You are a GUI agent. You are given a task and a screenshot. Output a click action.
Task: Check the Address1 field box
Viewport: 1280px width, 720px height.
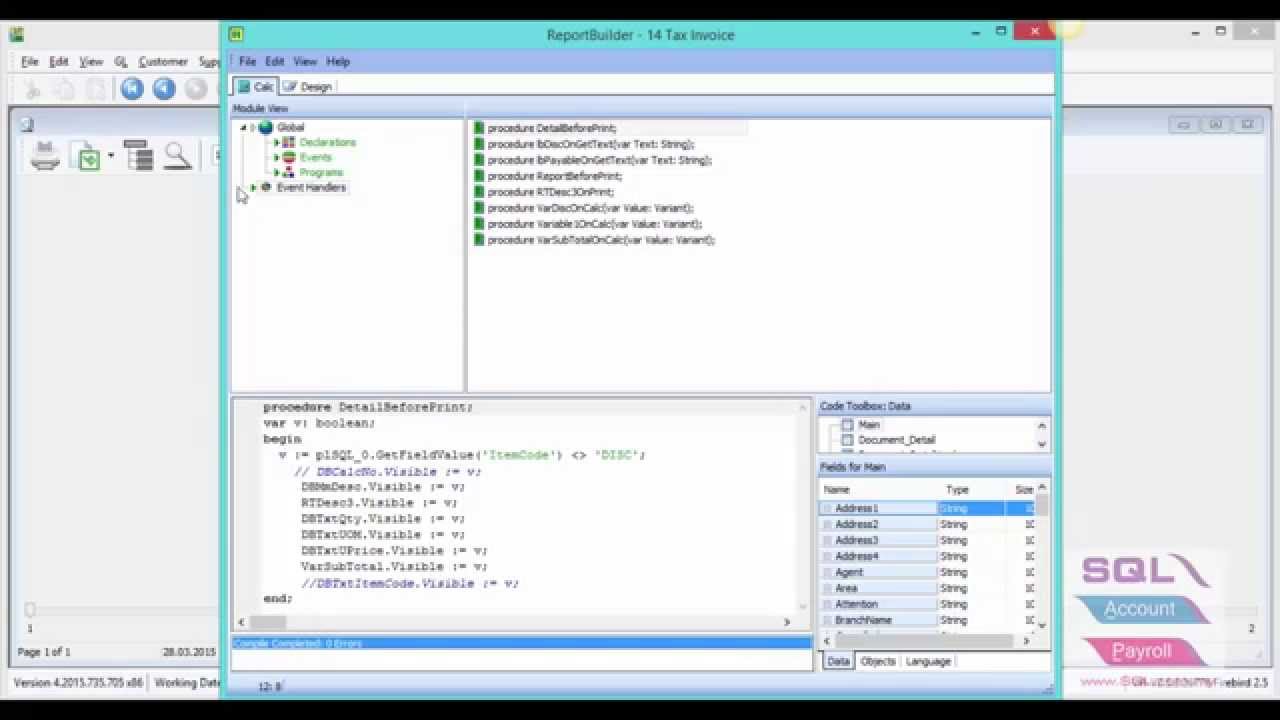[827, 509]
